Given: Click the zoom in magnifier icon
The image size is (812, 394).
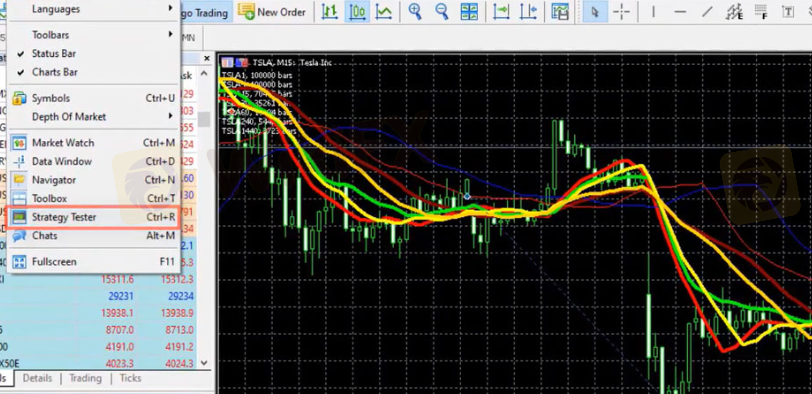Looking at the screenshot, I should tap(415, 11).
